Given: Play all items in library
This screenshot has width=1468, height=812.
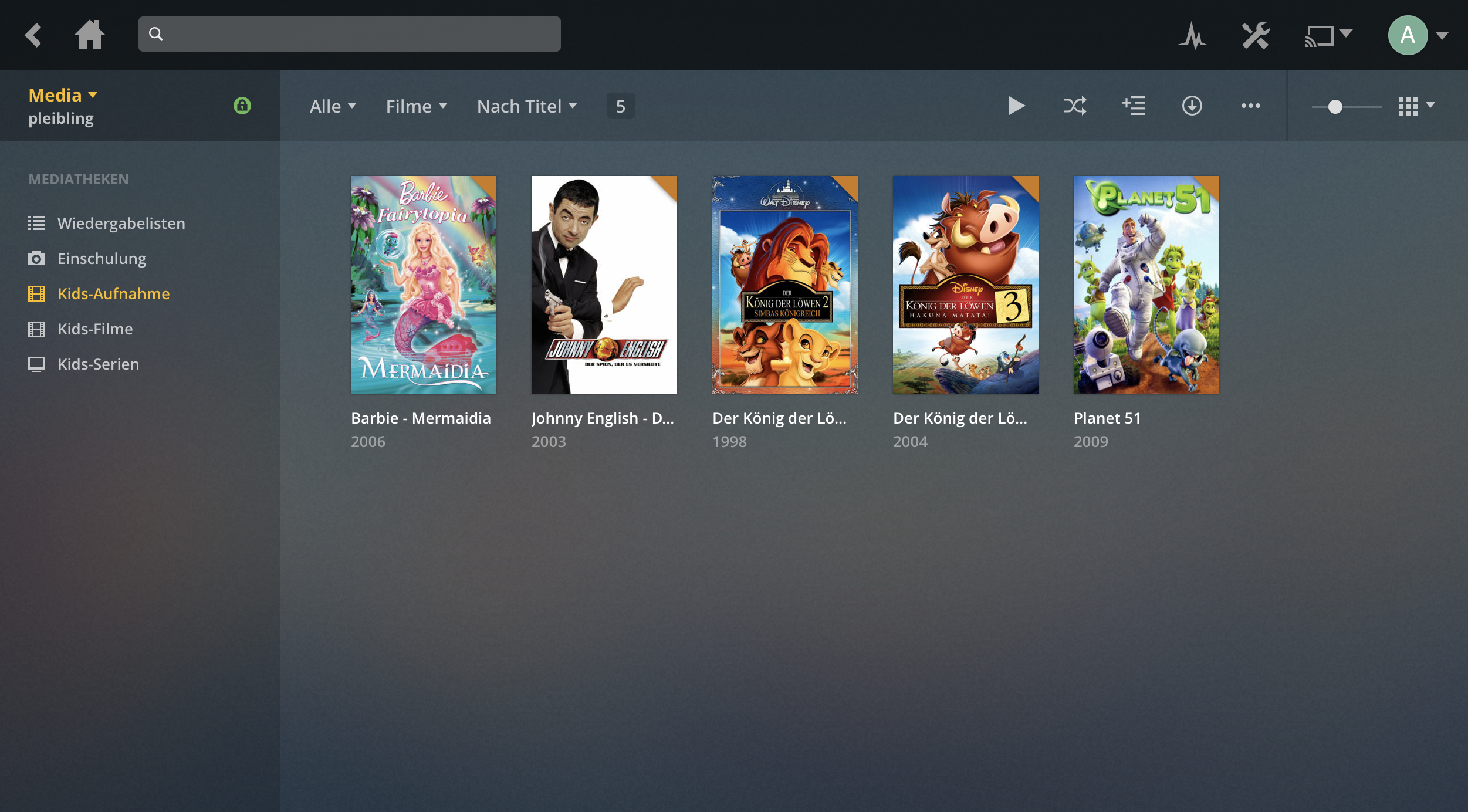Looking at the screenshot, I should (1016, 106).
